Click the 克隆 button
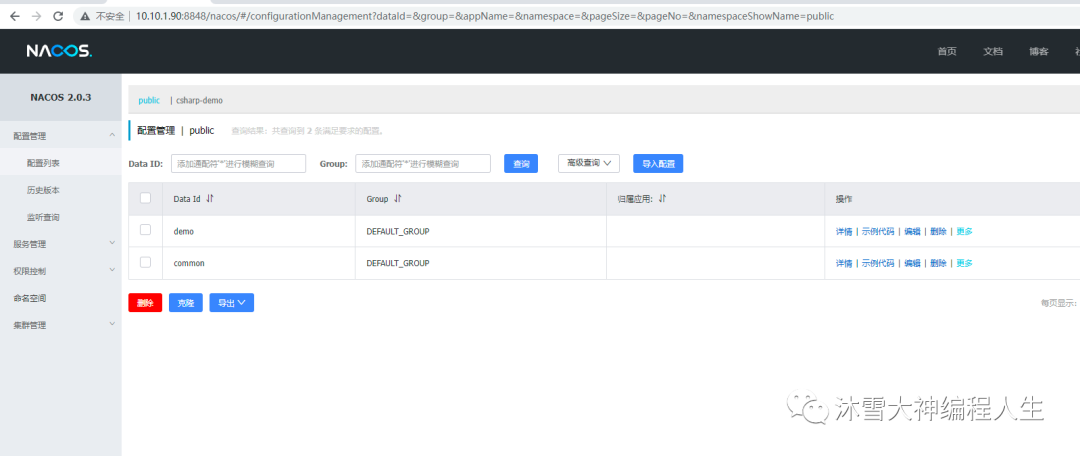This screenshot has height=456, width=1080. click(185, 303)
